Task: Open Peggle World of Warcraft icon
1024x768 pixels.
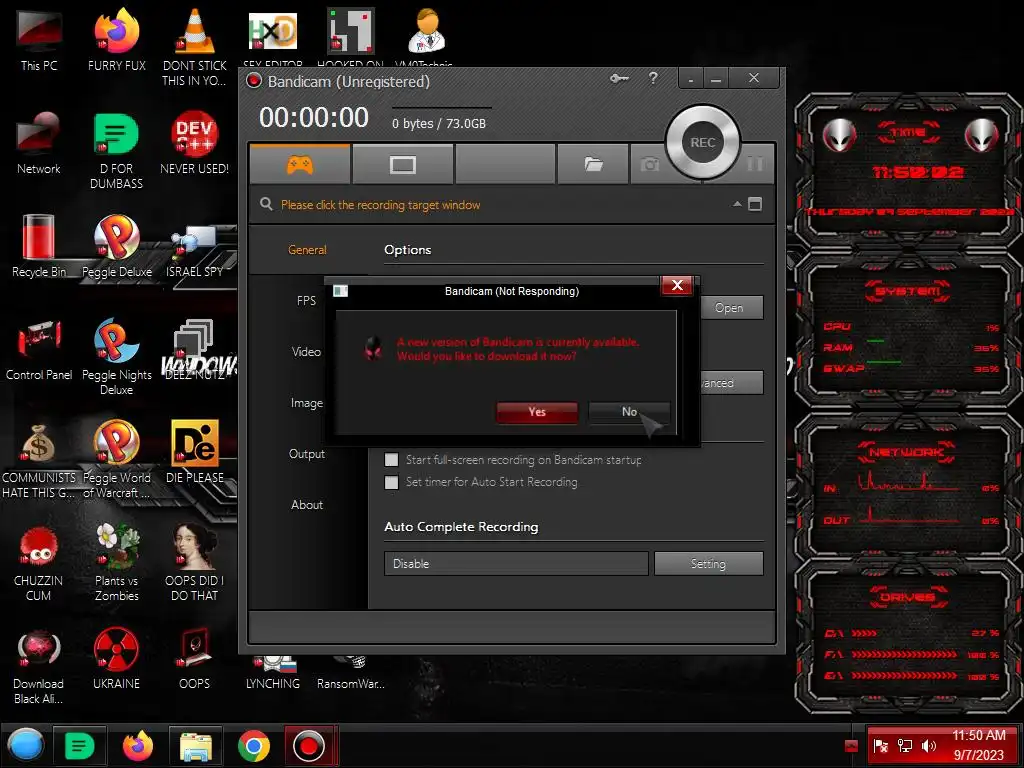Action: coord(117,460)
